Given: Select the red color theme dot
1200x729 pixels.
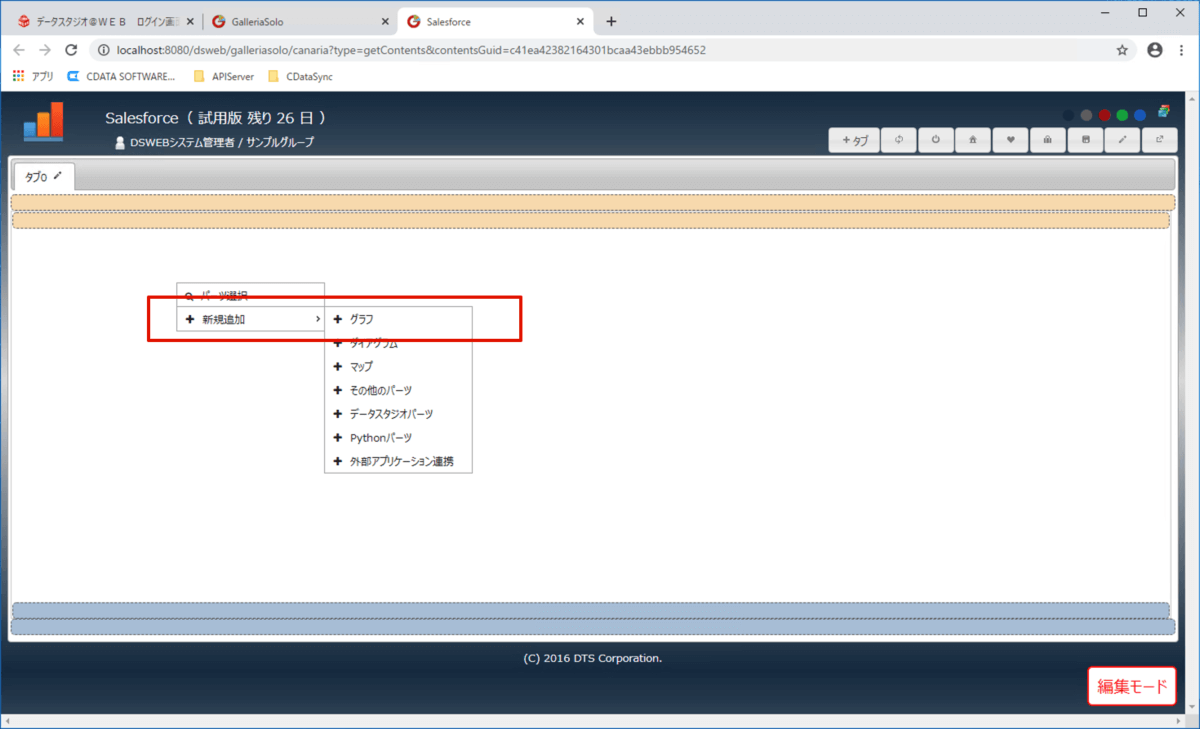Looking at the screenshot, I should (1104, 115).
